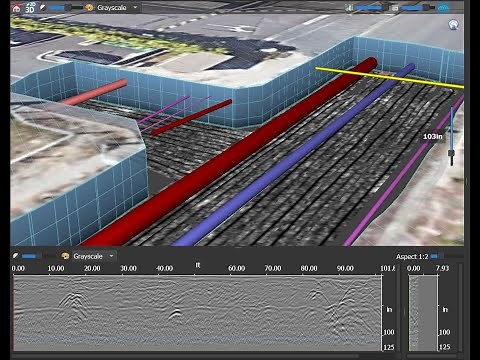This screenshot has width=480, height=360.
Task: Click the map layer icon at top right
Action: [349, 8]
